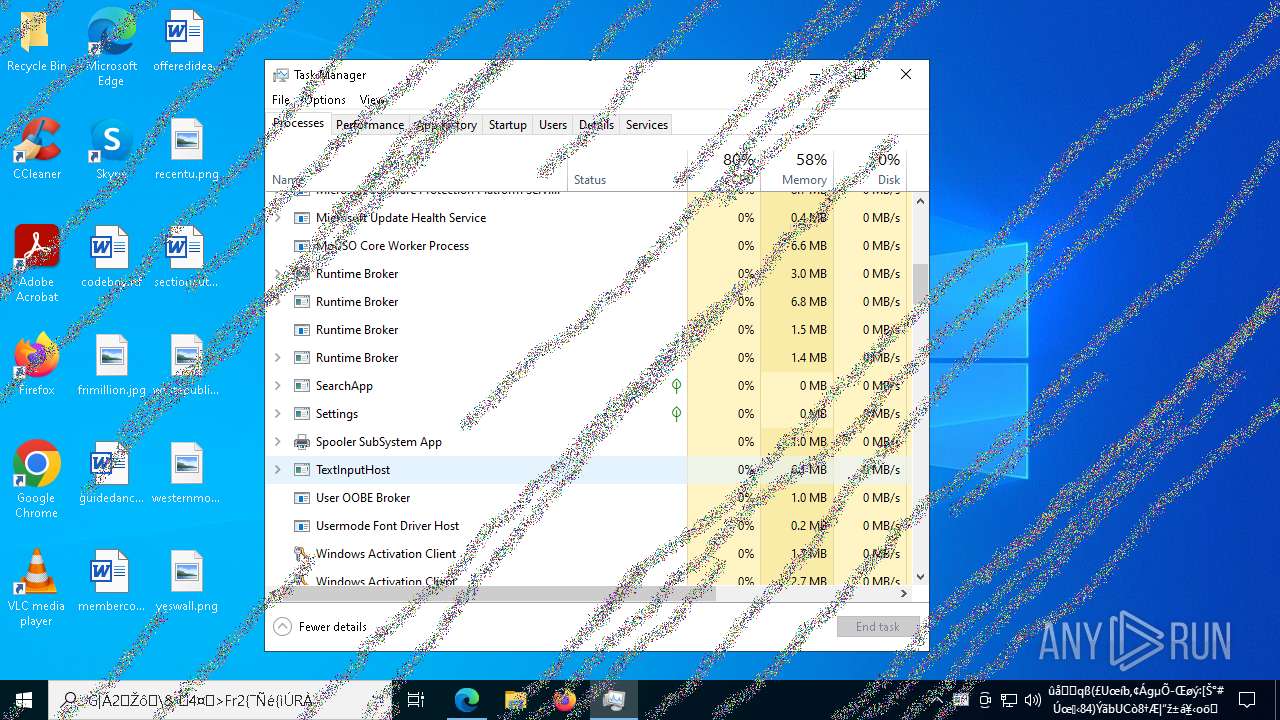Switch to the Services tab

pos(647,125)
